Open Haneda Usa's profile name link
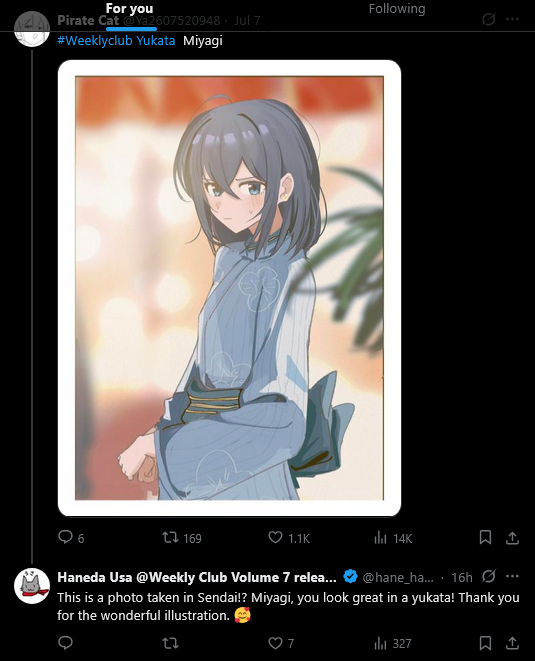Screen dimensions: 535x661 click(197, 577)
